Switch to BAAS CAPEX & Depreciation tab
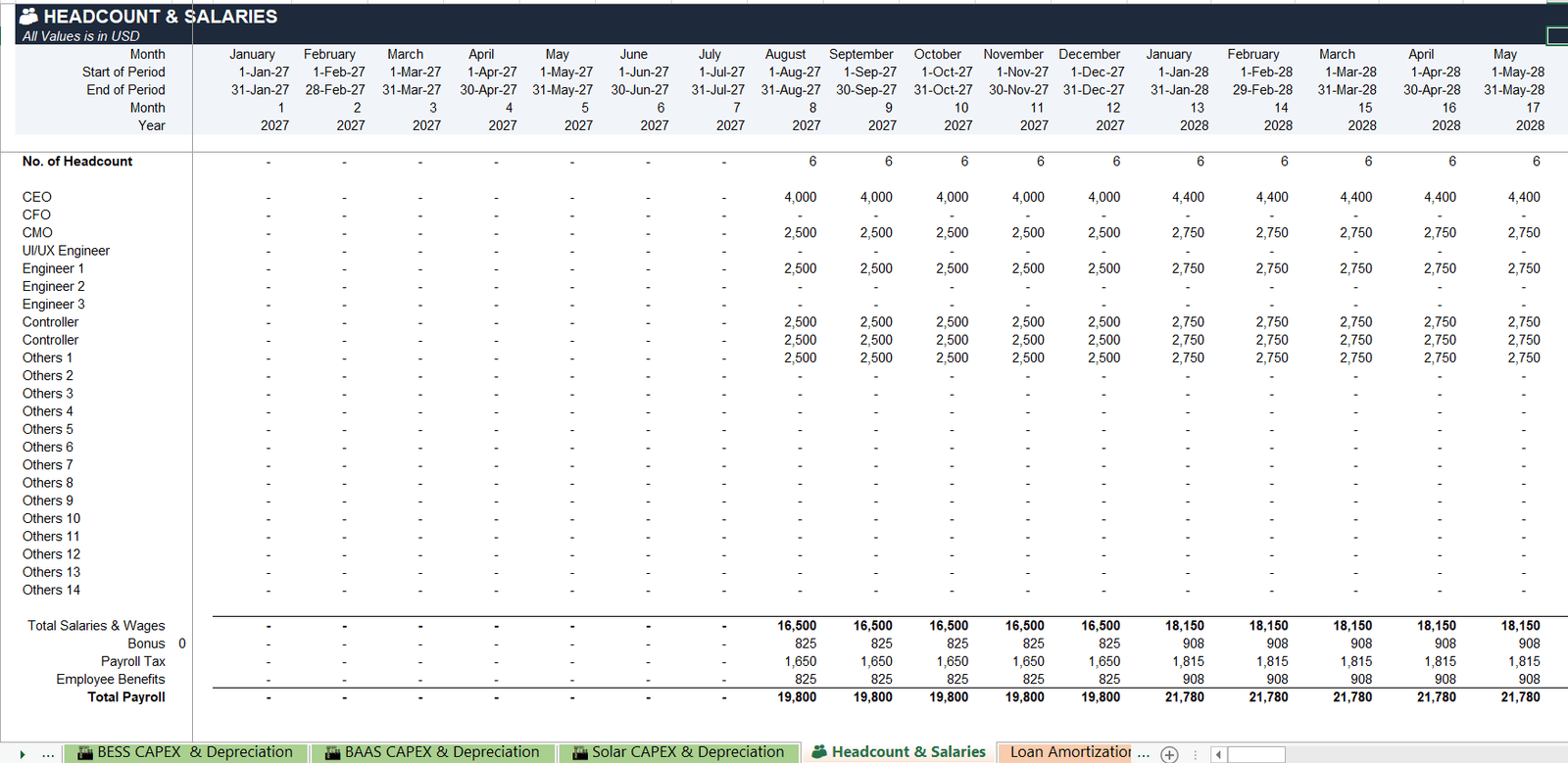1568x763 pixels. pos(432,752)
